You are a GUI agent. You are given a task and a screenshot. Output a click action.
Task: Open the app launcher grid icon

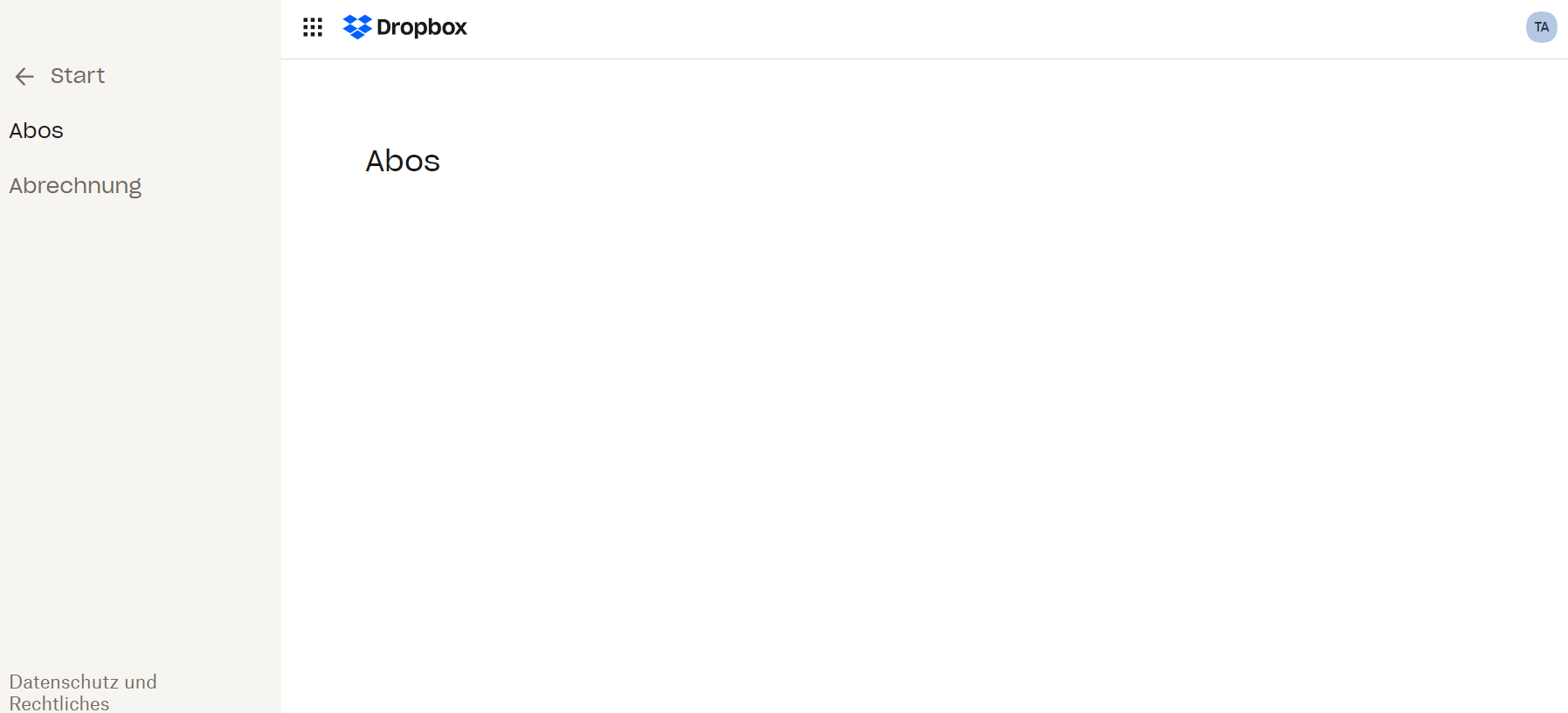pyautogui.click(x=313, y=27)
